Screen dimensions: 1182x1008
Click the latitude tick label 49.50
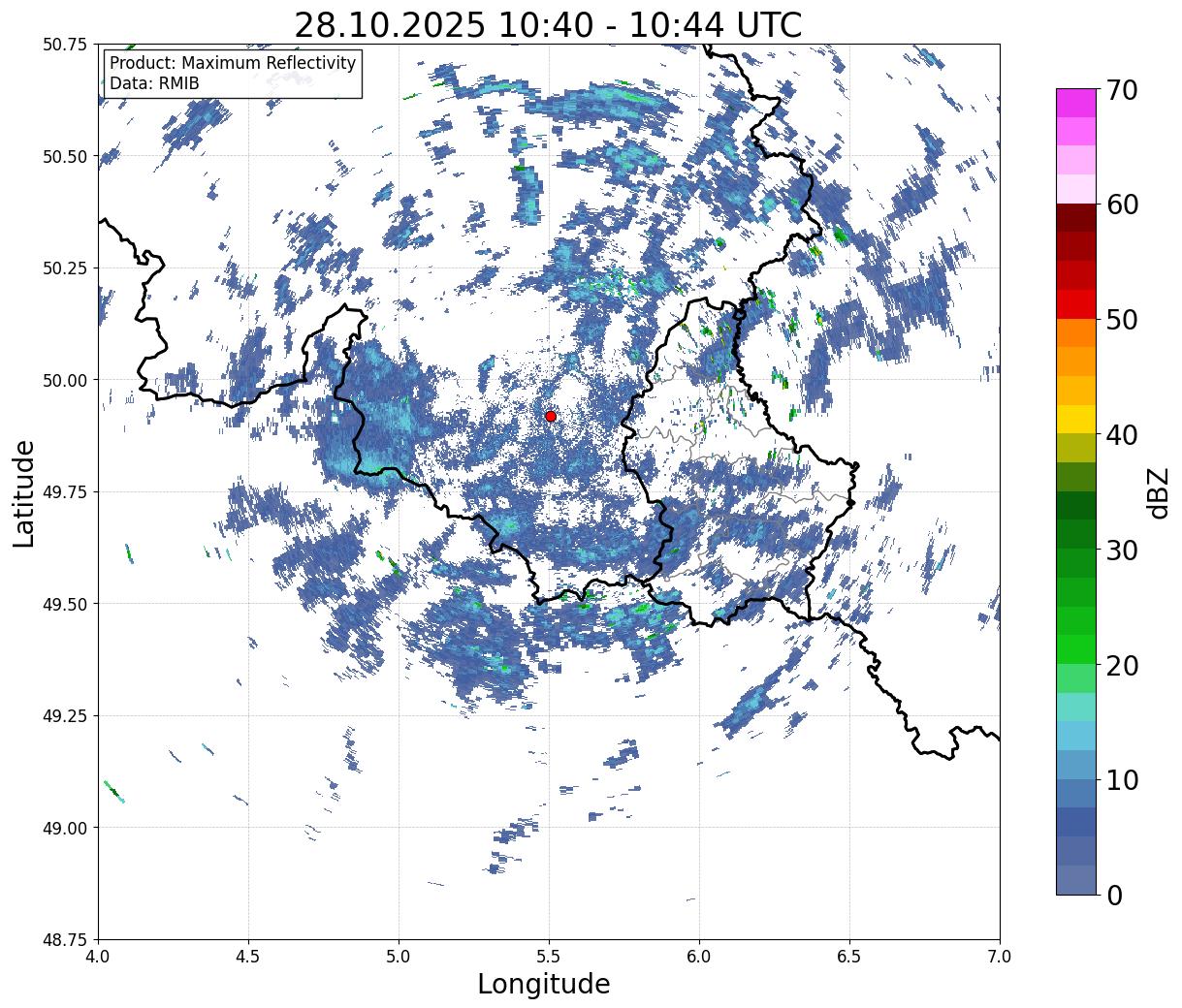coord(65,604)
